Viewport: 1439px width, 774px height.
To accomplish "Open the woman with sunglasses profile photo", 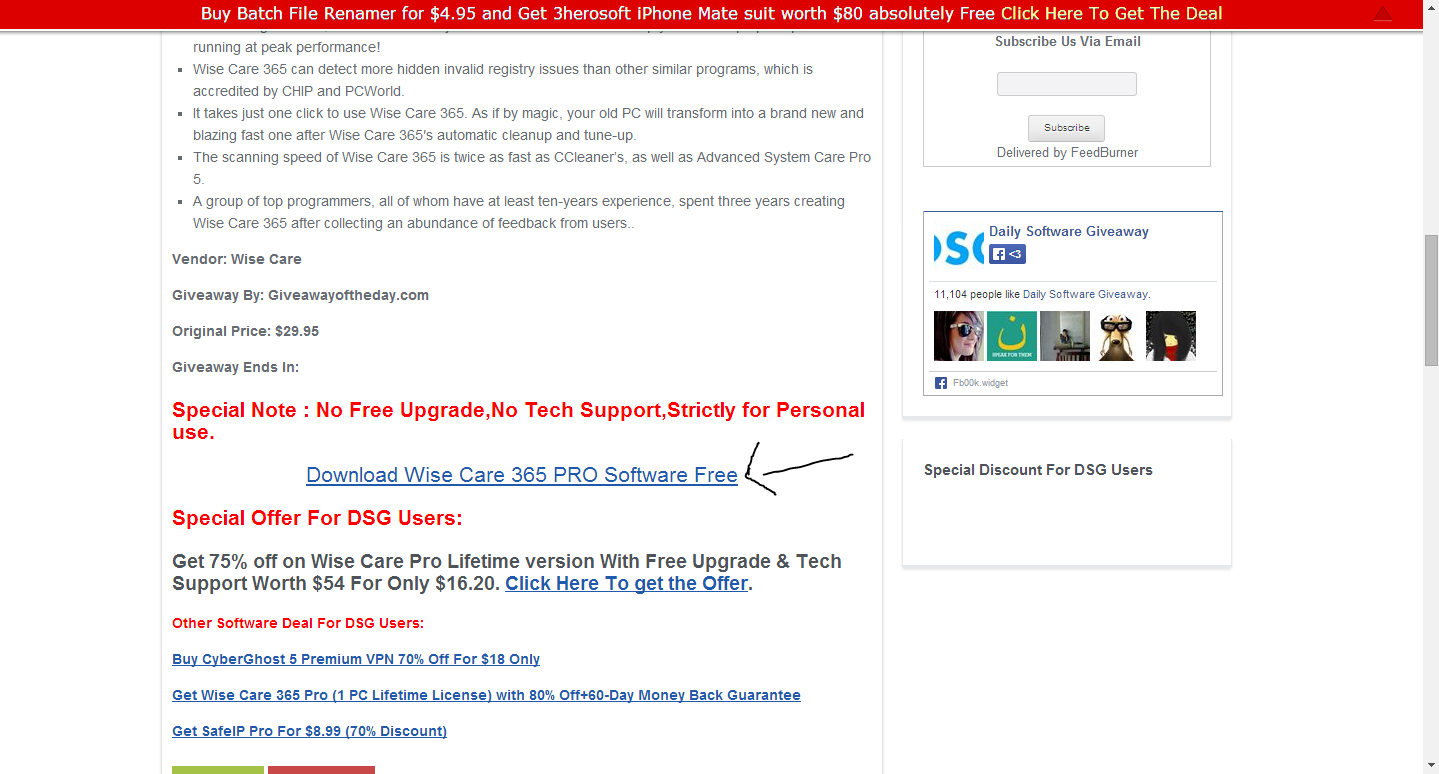I will (x=959, y=336).
